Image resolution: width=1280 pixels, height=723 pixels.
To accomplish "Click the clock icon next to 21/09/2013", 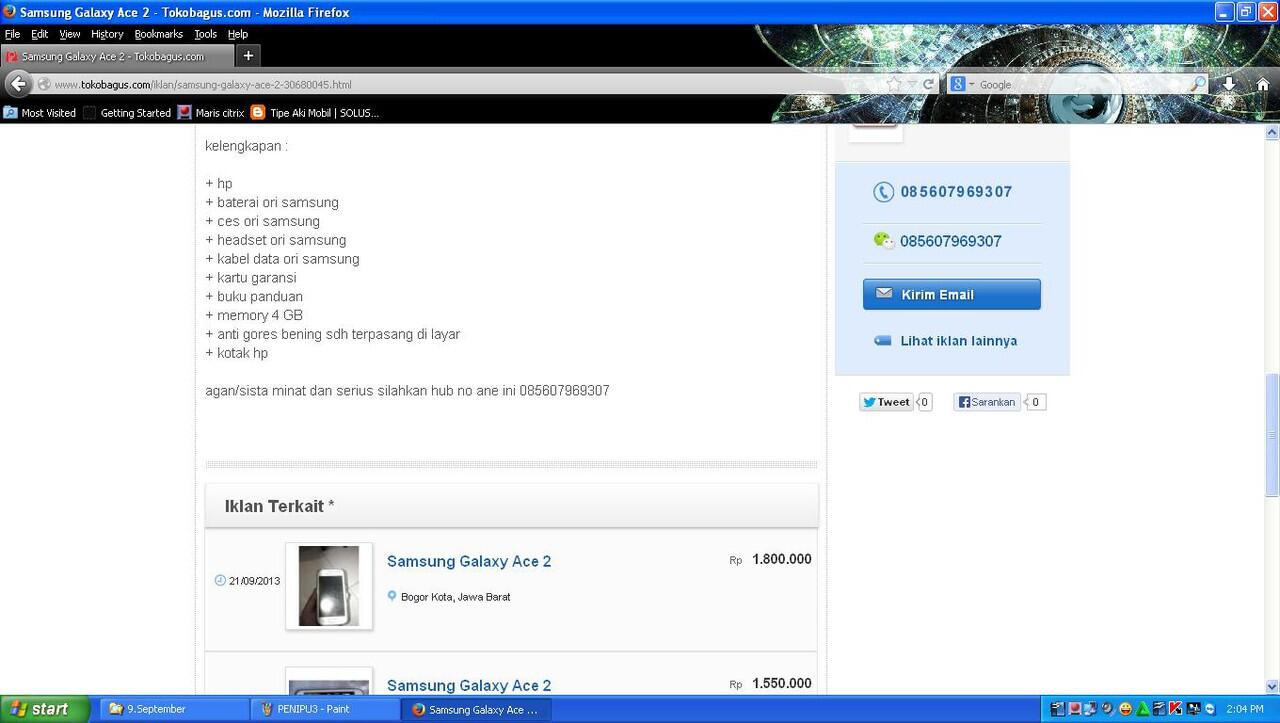I will [x=220, y=580].
